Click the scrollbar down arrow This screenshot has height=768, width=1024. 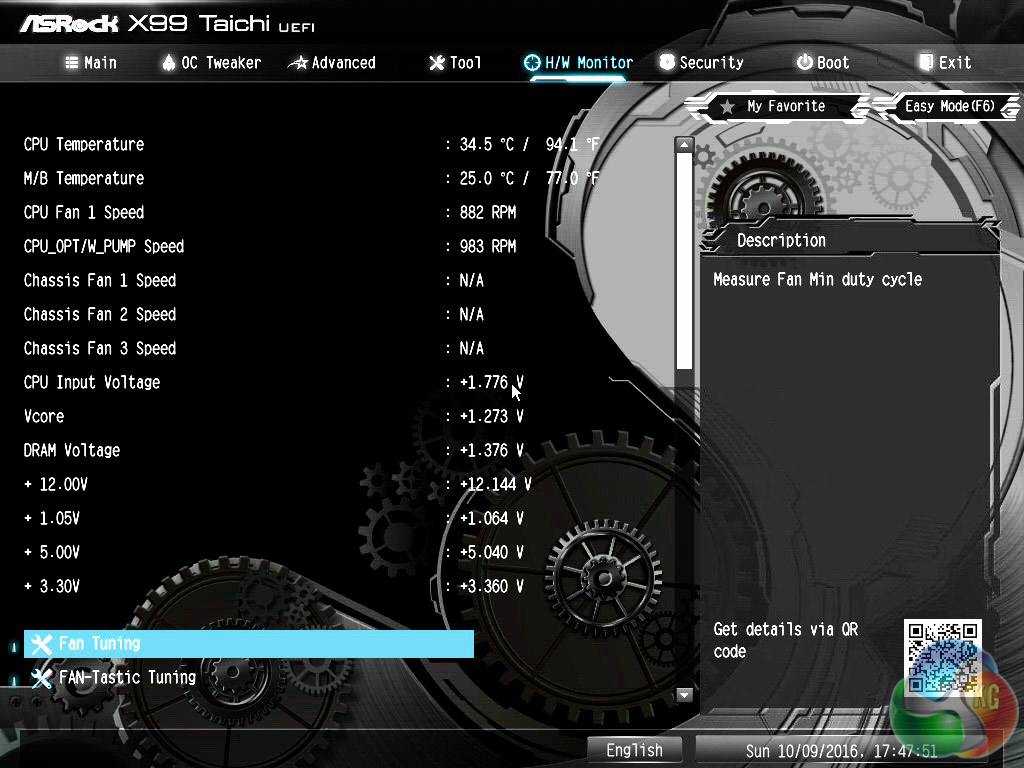point(684,694)
